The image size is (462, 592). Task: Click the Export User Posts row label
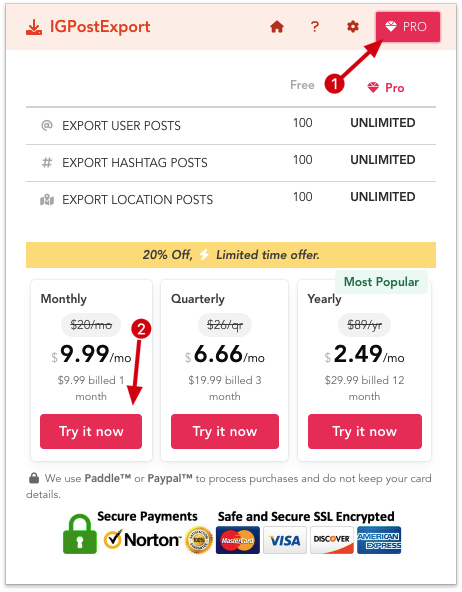(121, 126)
